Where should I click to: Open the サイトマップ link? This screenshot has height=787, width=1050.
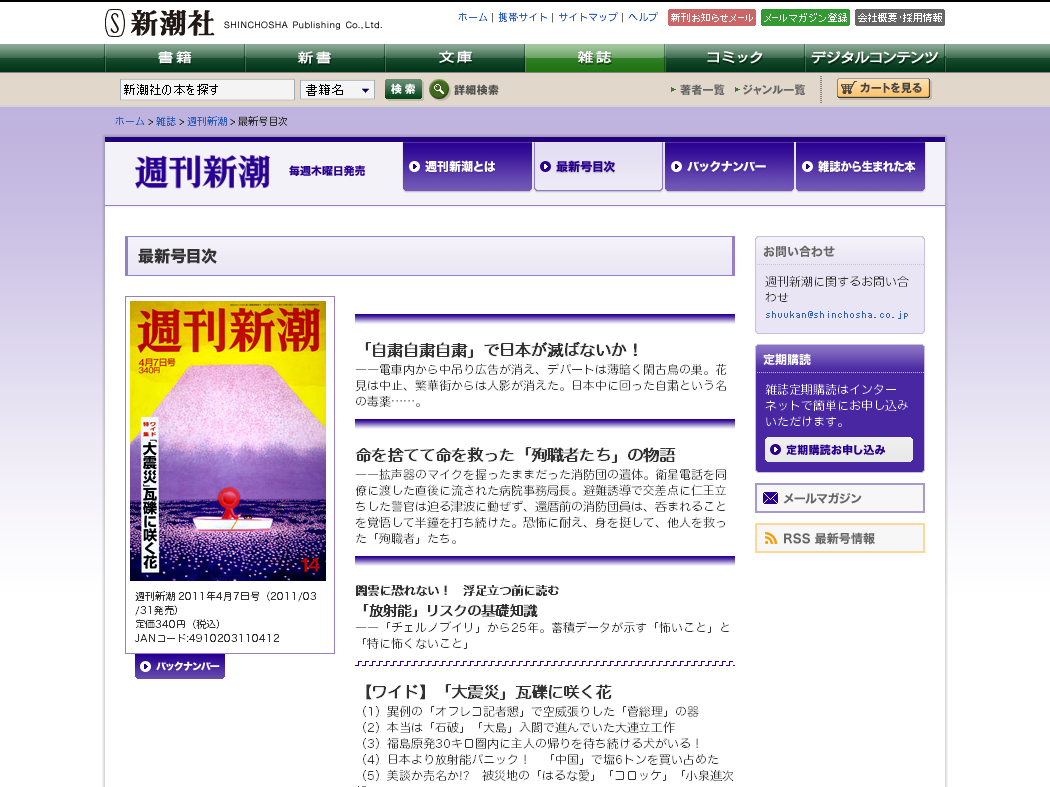tap(587, 17)
